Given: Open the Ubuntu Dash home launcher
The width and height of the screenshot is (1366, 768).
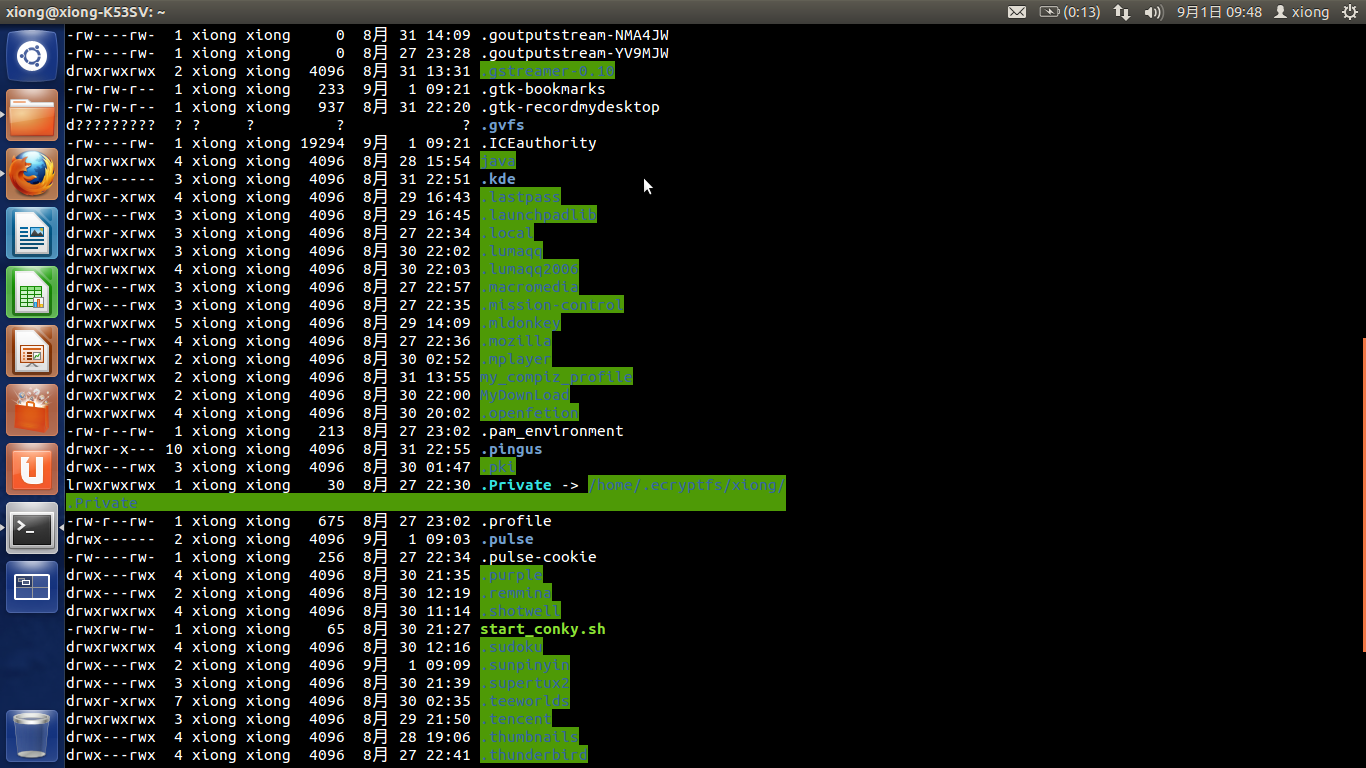Looking at the screenshot, I should pyautogui.click(x=32, y=56).
